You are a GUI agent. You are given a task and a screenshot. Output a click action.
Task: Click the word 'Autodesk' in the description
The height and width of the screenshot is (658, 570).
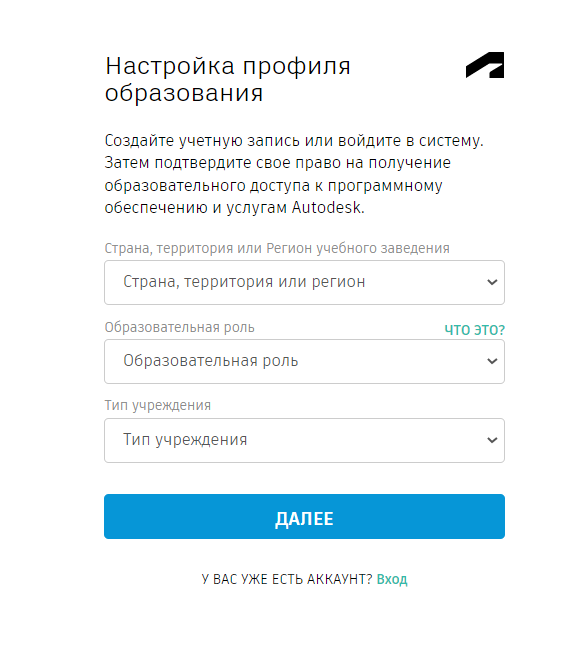(x=328, y=208)
